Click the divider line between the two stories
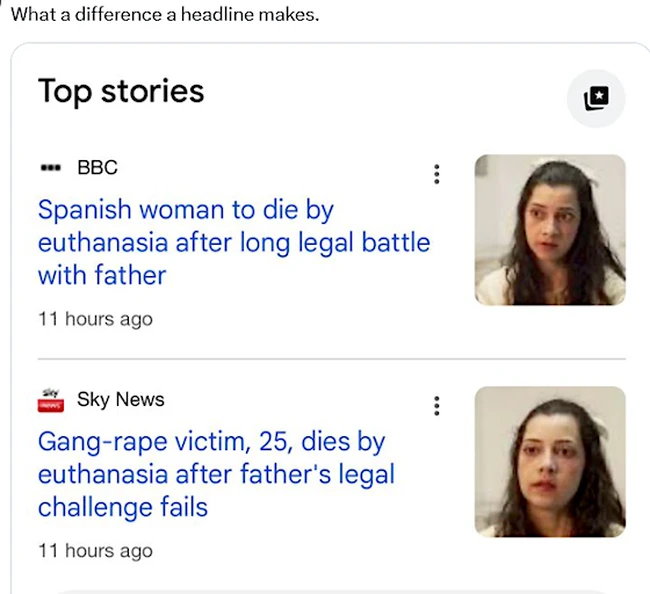Screen dimensions: 650x594 click(330, 358)
